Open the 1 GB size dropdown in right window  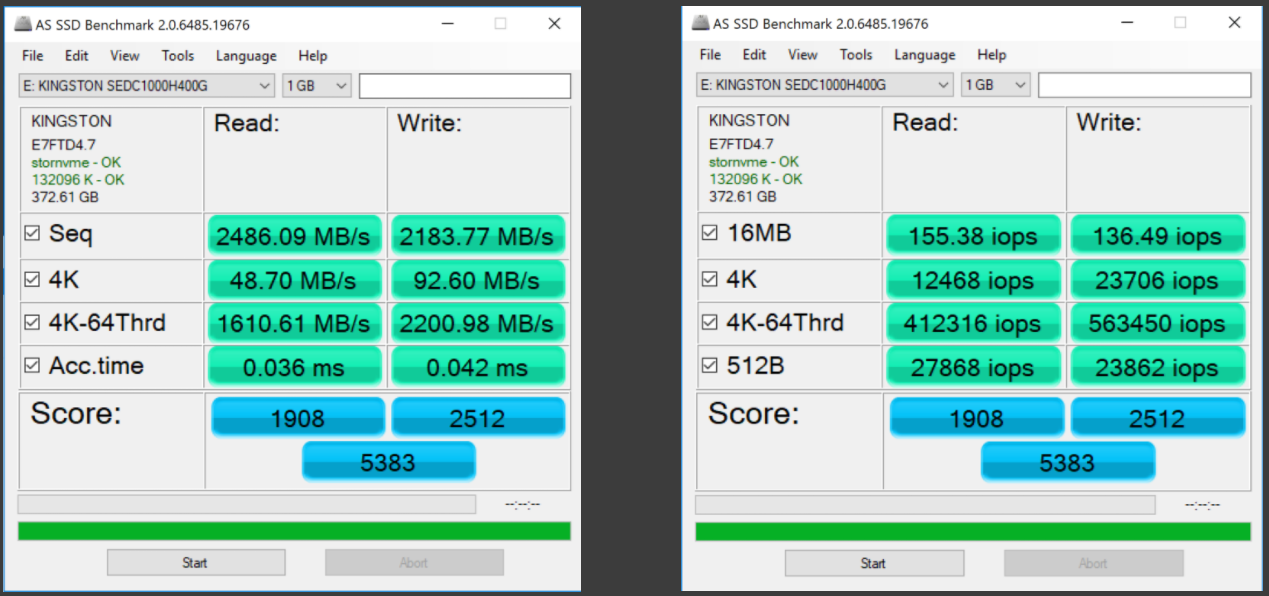[x=995, y=85]
